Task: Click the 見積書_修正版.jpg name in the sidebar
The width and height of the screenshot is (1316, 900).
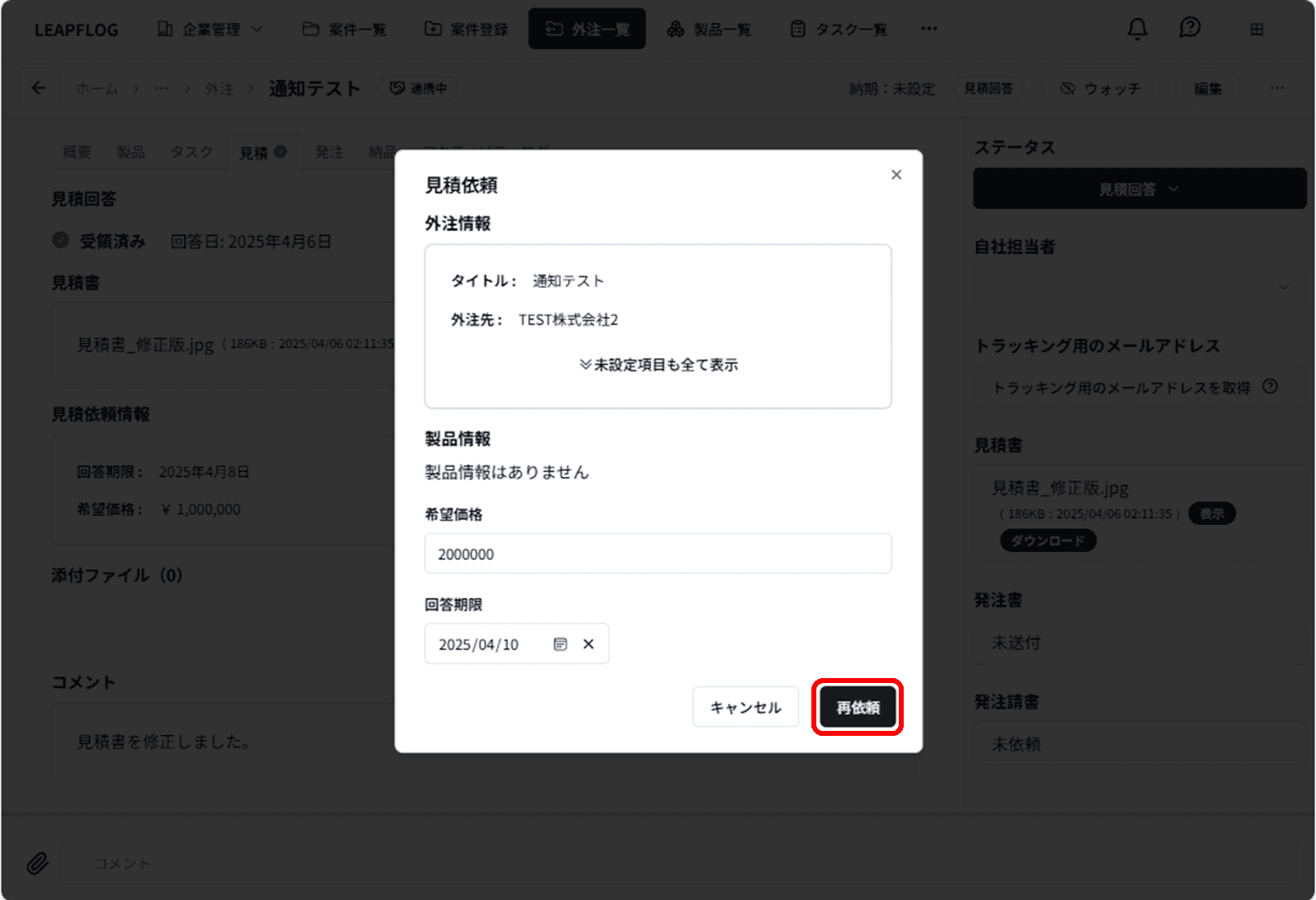Action: pyautogui.click(x=1060, y=488)
